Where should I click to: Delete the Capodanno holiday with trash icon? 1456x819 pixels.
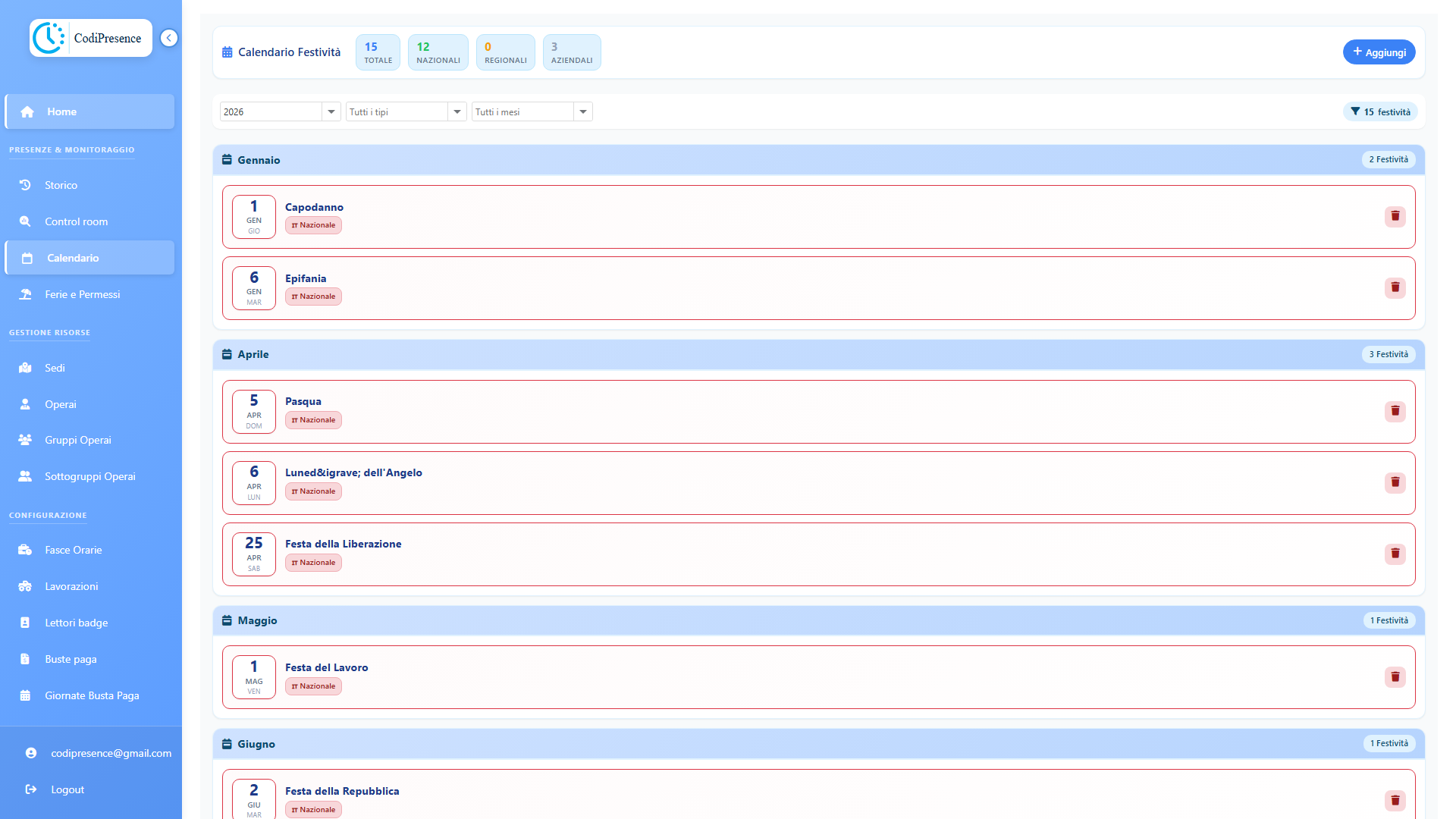pos(1395,217)
